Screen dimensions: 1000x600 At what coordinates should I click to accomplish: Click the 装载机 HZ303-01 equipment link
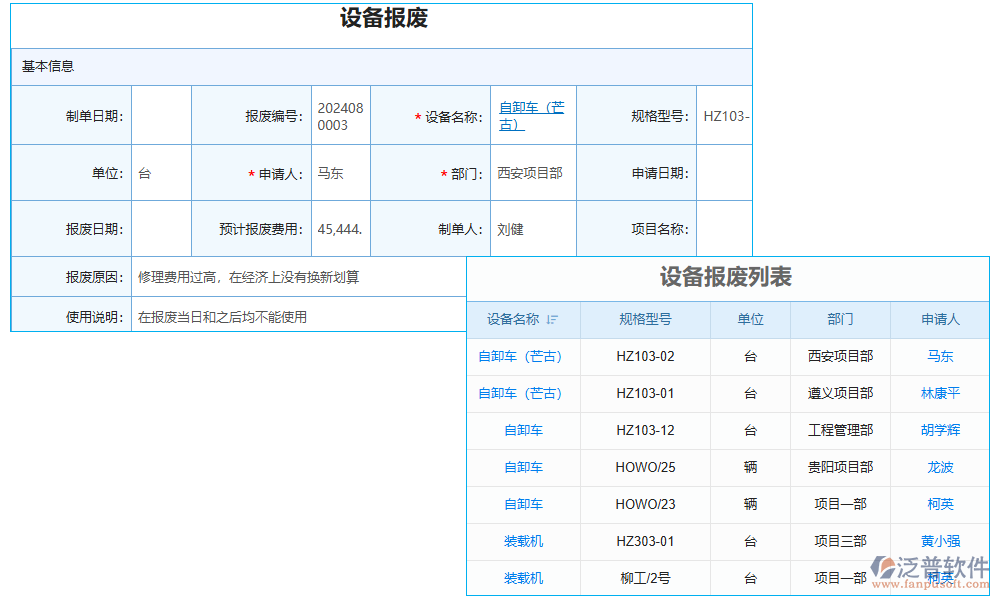point(522,541)
